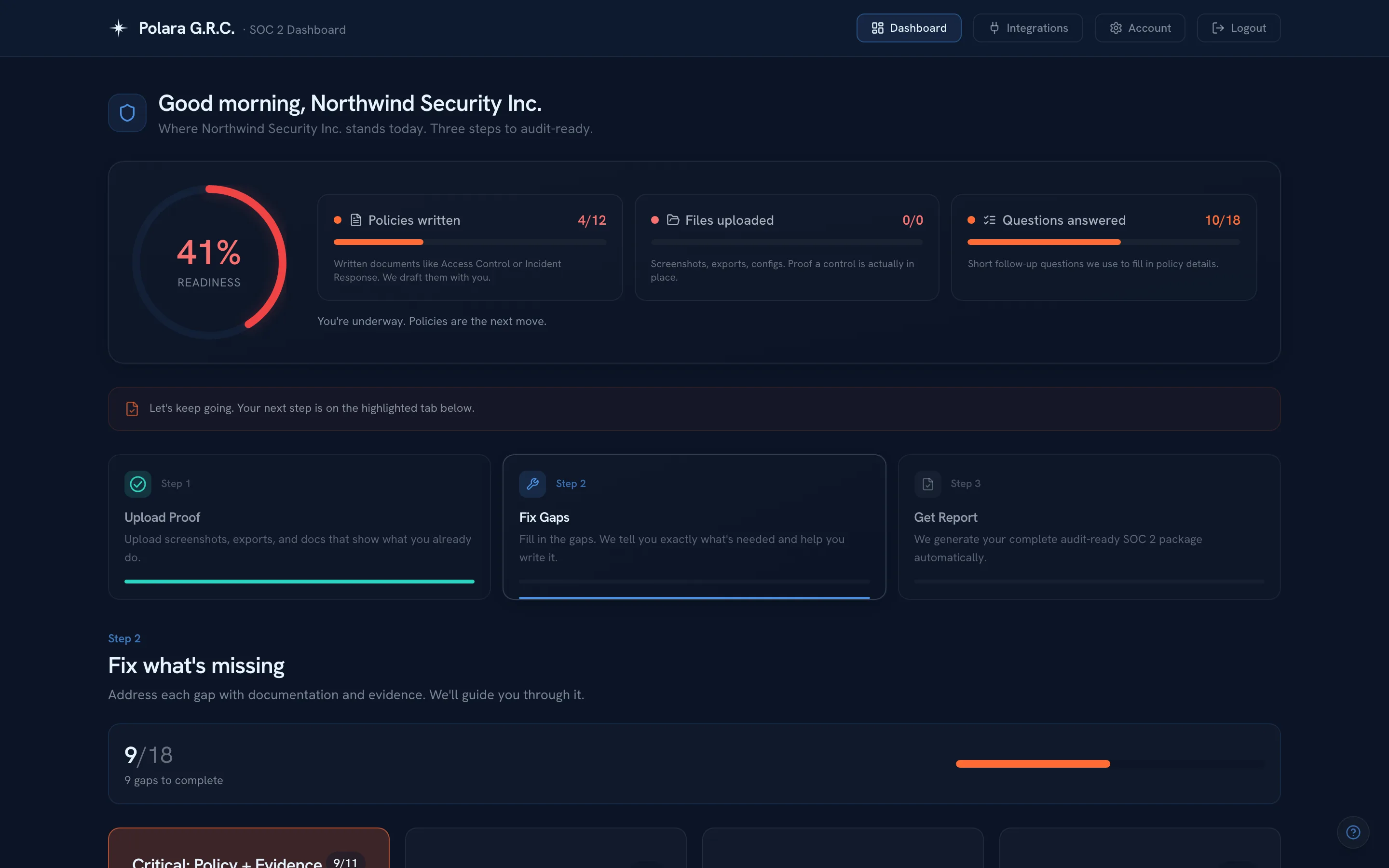The width and height of the screenshot is (1389, 868).
Task: Click the Questions answered stat card
Action: [x=1103, y=247]
